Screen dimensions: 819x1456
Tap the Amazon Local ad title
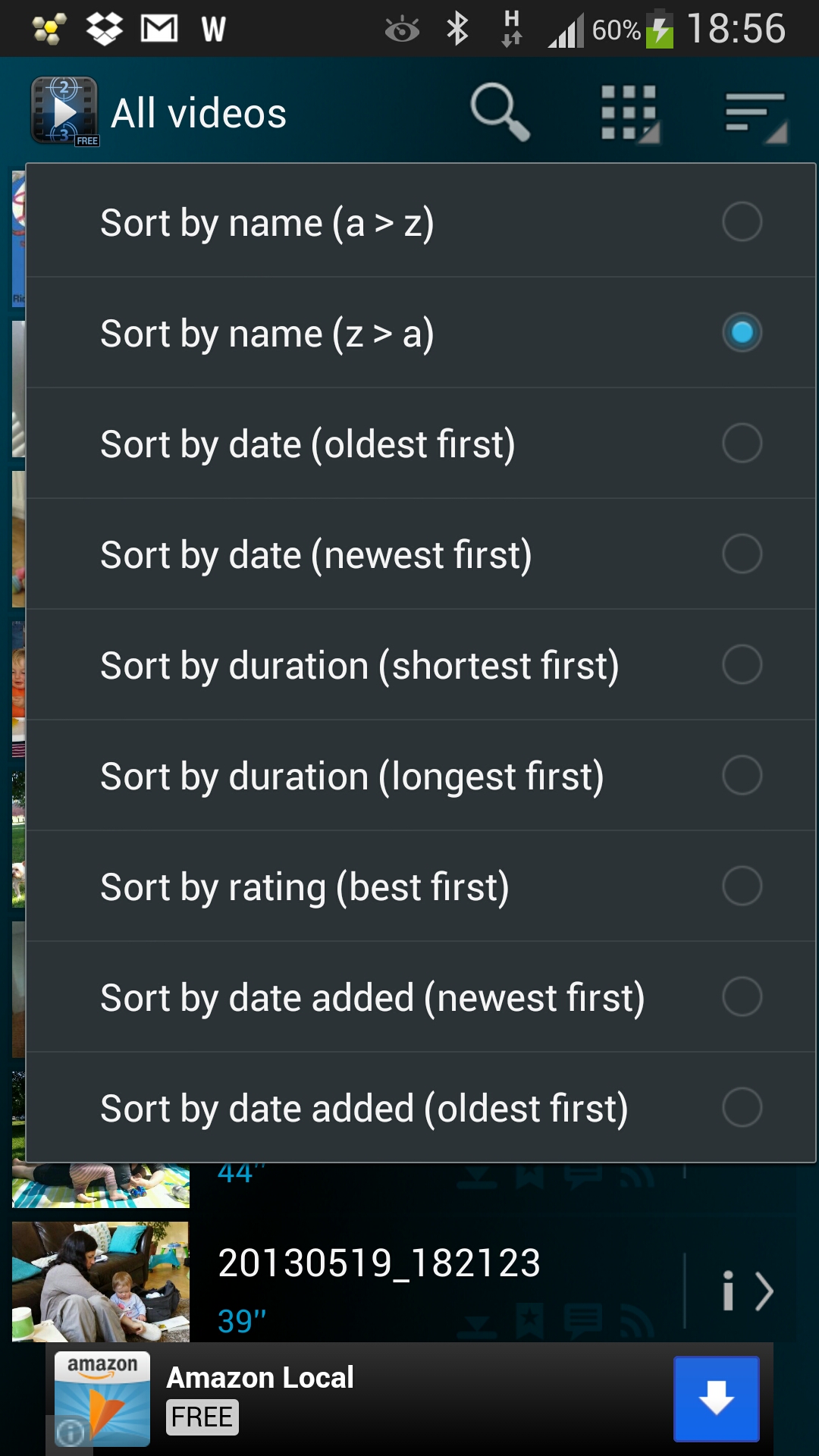click(260, 1378)
